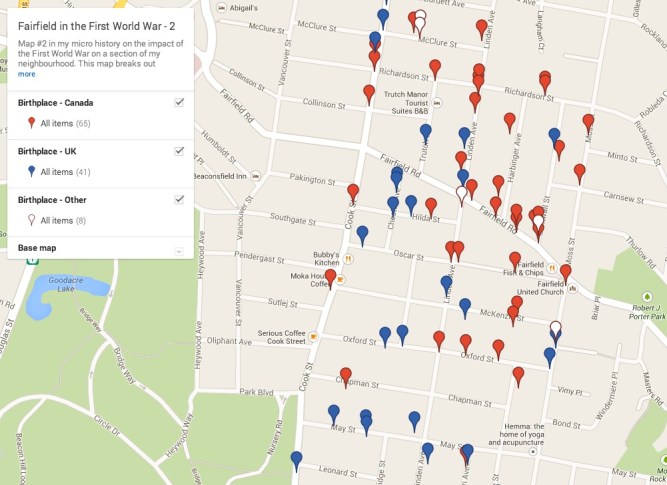
Task: Toggle the Birthplace - Other layer checkbox
Action: (179, 199)
